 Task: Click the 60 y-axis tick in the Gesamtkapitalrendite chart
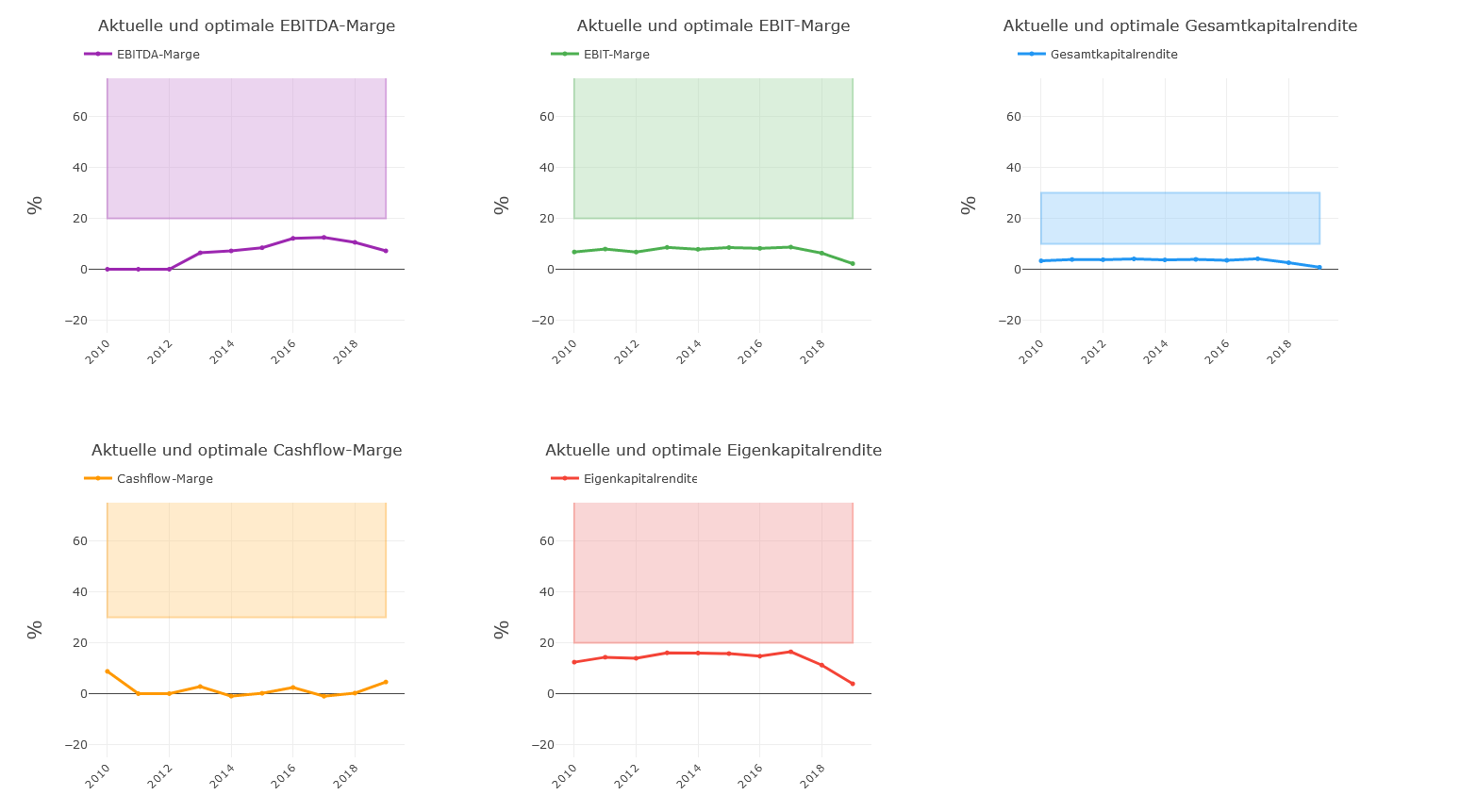click(x=1013, y=117)
